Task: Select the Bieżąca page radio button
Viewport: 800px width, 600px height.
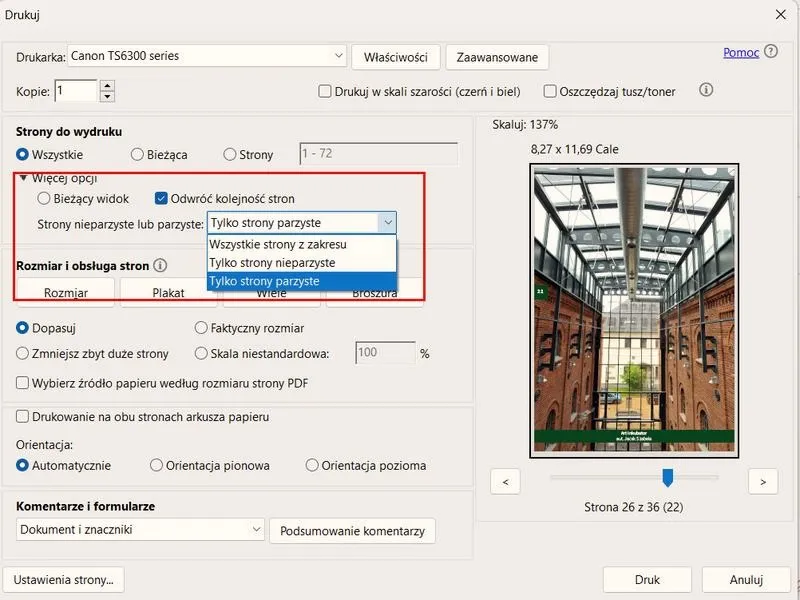Action: (x=137, y=154)
